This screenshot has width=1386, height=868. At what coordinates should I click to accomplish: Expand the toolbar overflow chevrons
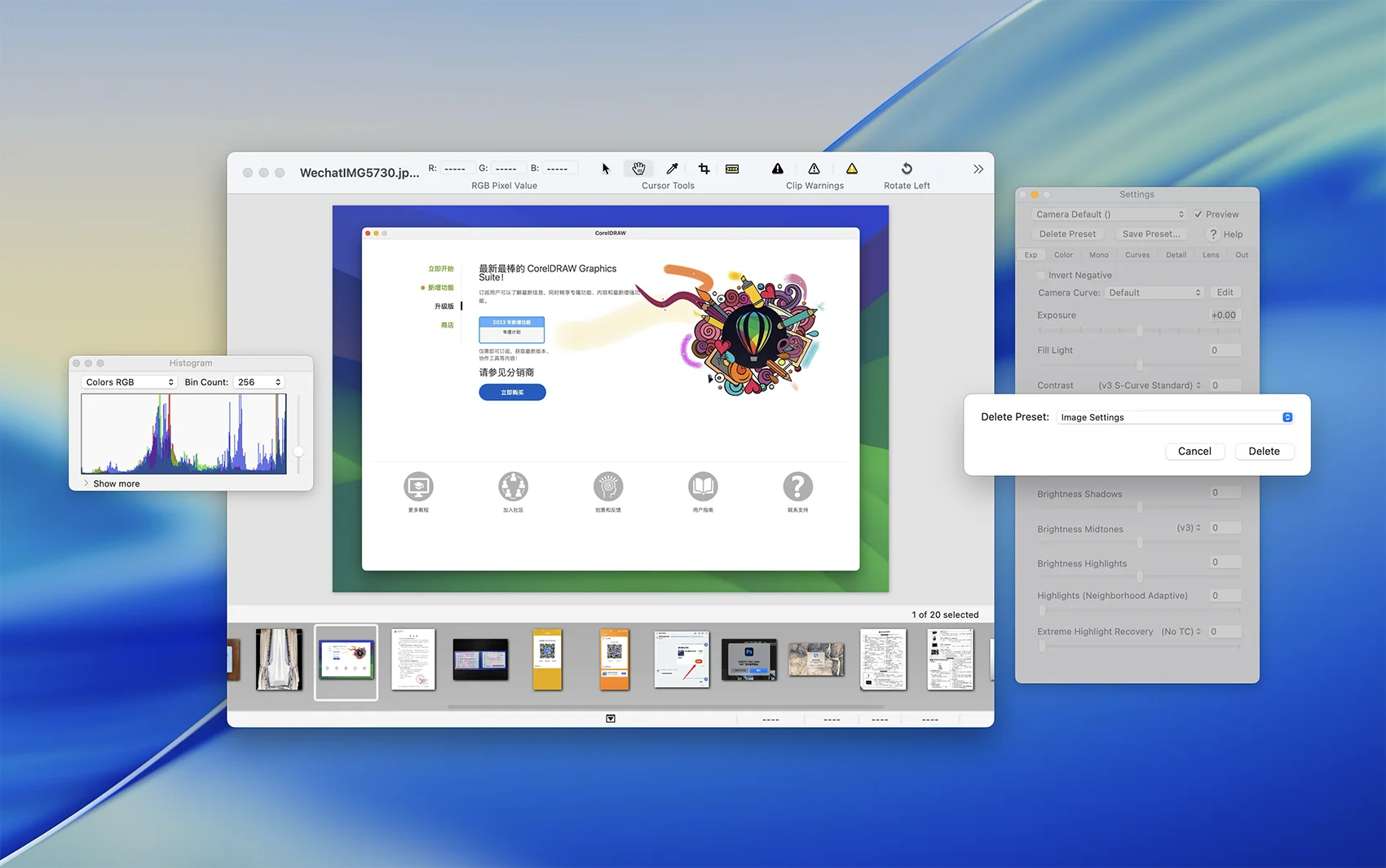[978, 169]
